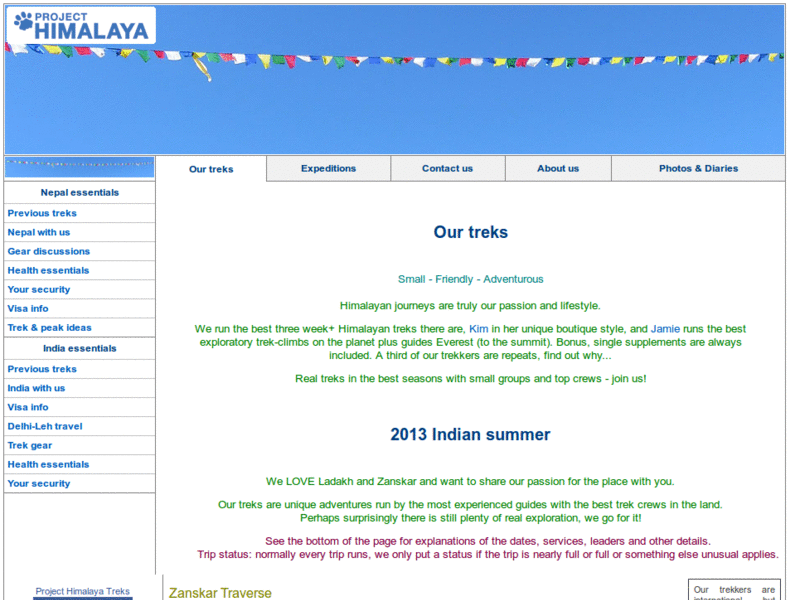Viewport: 800px width, 600px height.
Task: Open Previous treks under Nepal essentials
Action: [42, 213]
